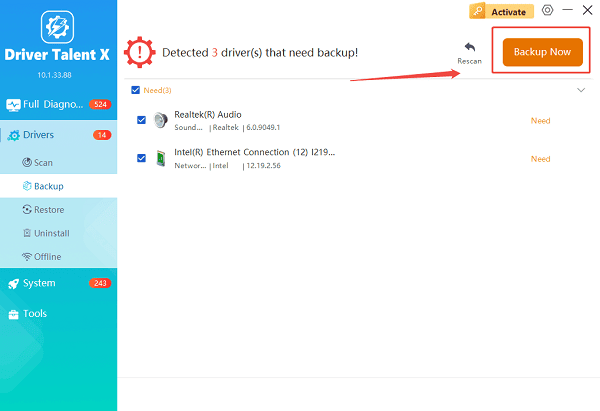This screenshot has height=411, width=600.
Task: Click the Tools toolbox icon
Action: [x=13, y=314]
